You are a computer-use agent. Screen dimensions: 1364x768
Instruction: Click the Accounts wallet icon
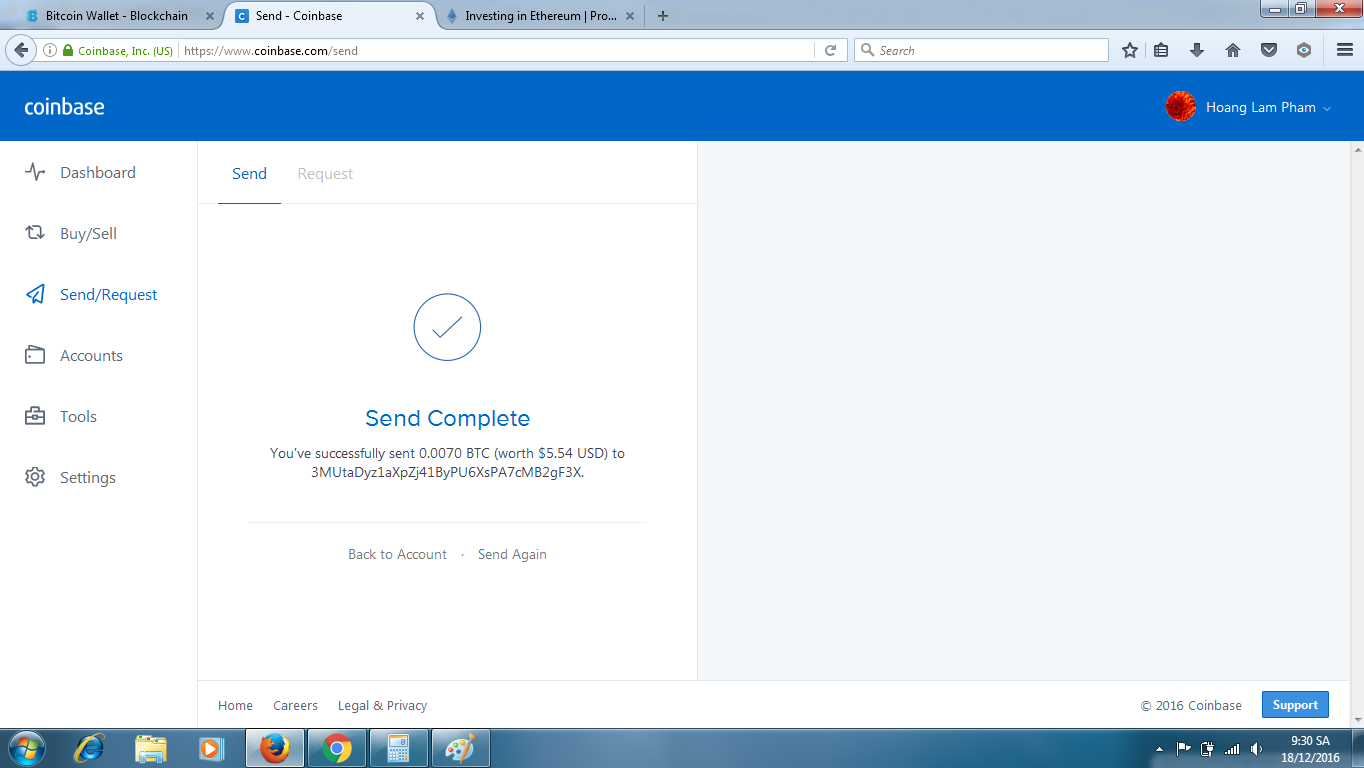click(x=35, y=355)
